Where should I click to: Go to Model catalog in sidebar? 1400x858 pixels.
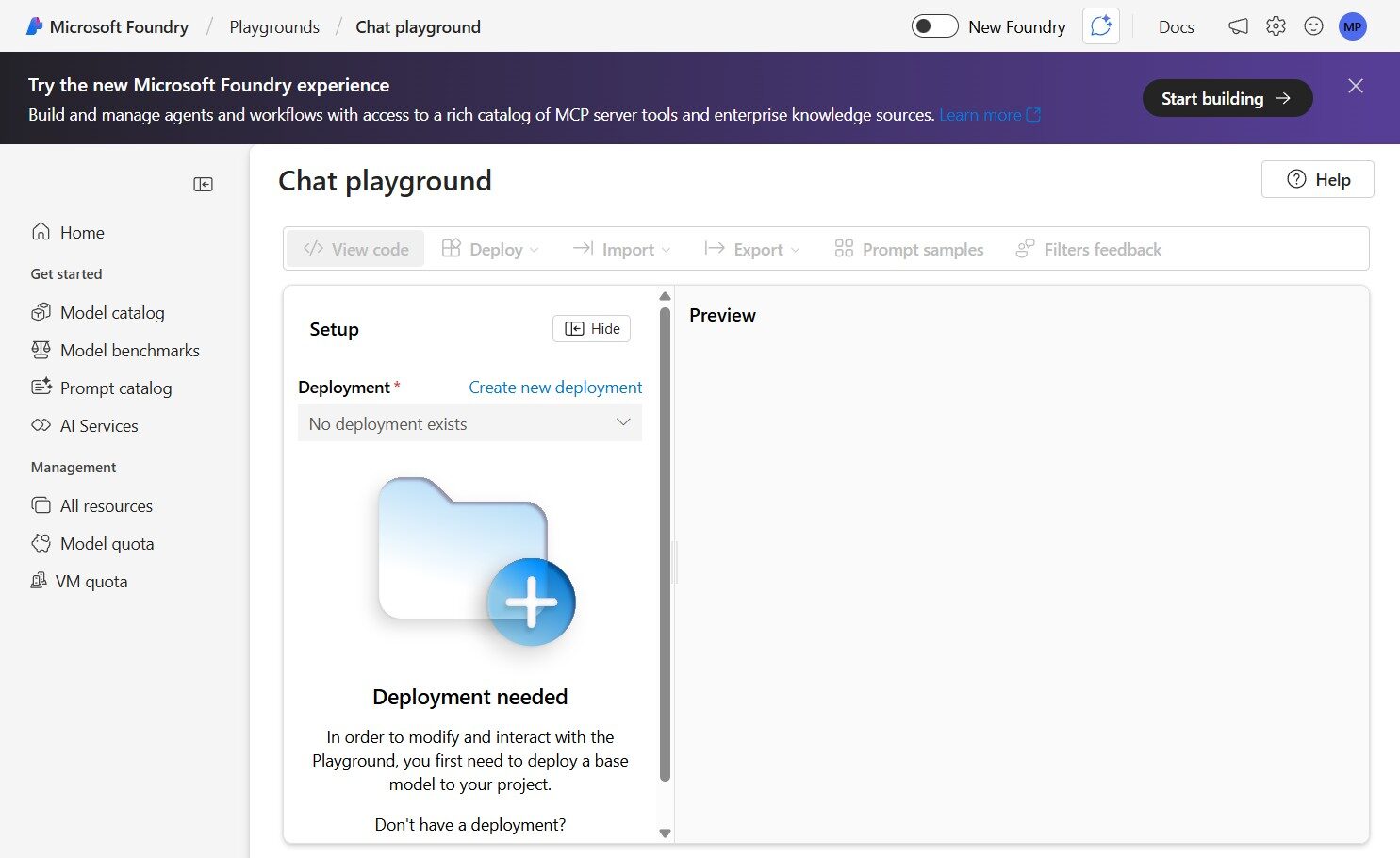click(x=111, y=312)
